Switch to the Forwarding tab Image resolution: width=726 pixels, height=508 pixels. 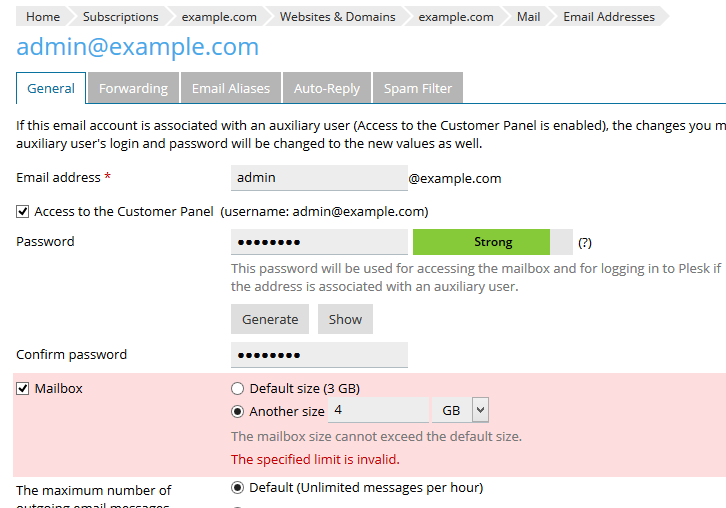pyautogui.click(x=133, y=88)
